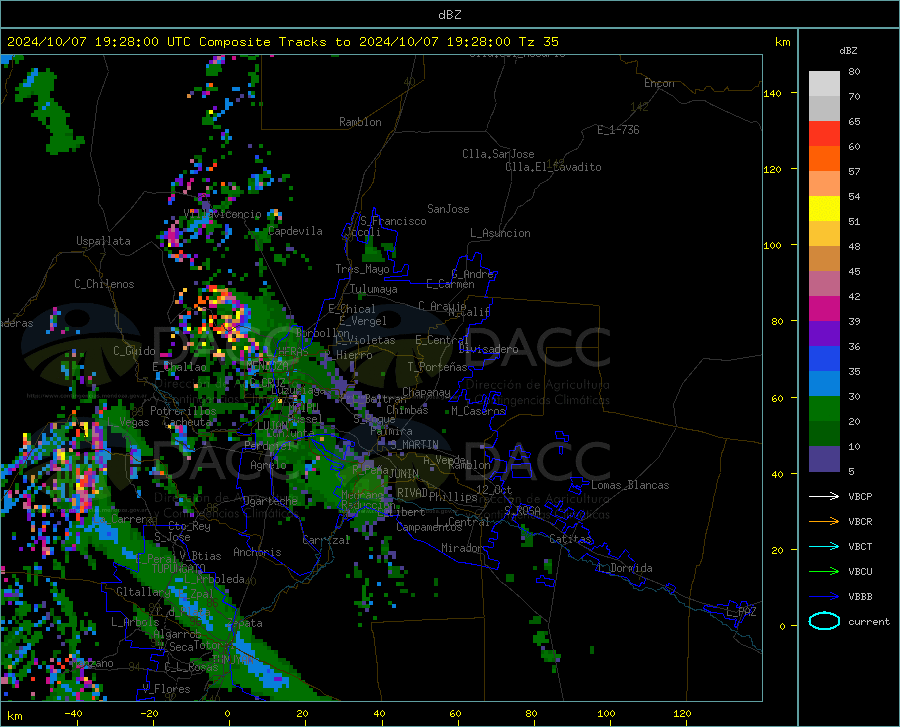Select the magenta 42 dBZ color swatch

pos(824,309)
